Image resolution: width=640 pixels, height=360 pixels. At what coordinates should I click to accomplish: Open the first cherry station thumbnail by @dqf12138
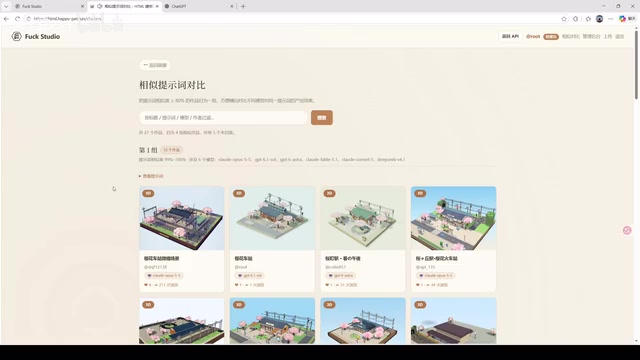coord(182,218)
